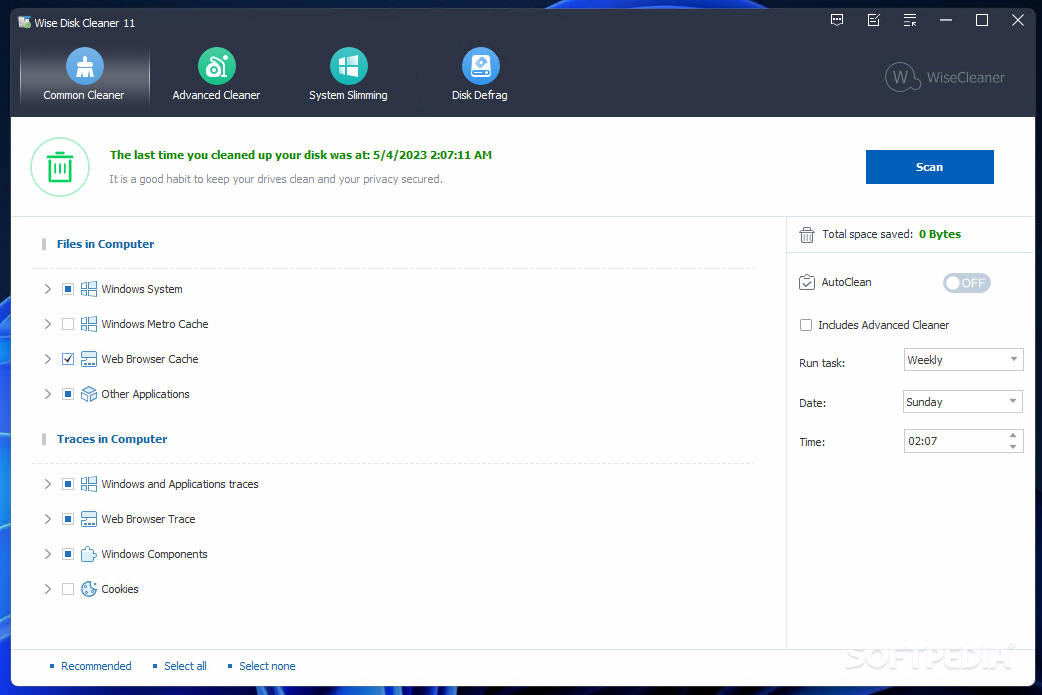The image size is (1042, 695).
Task: Click the Wise Disk Cleaner app icon
Action: pos(25,23)
